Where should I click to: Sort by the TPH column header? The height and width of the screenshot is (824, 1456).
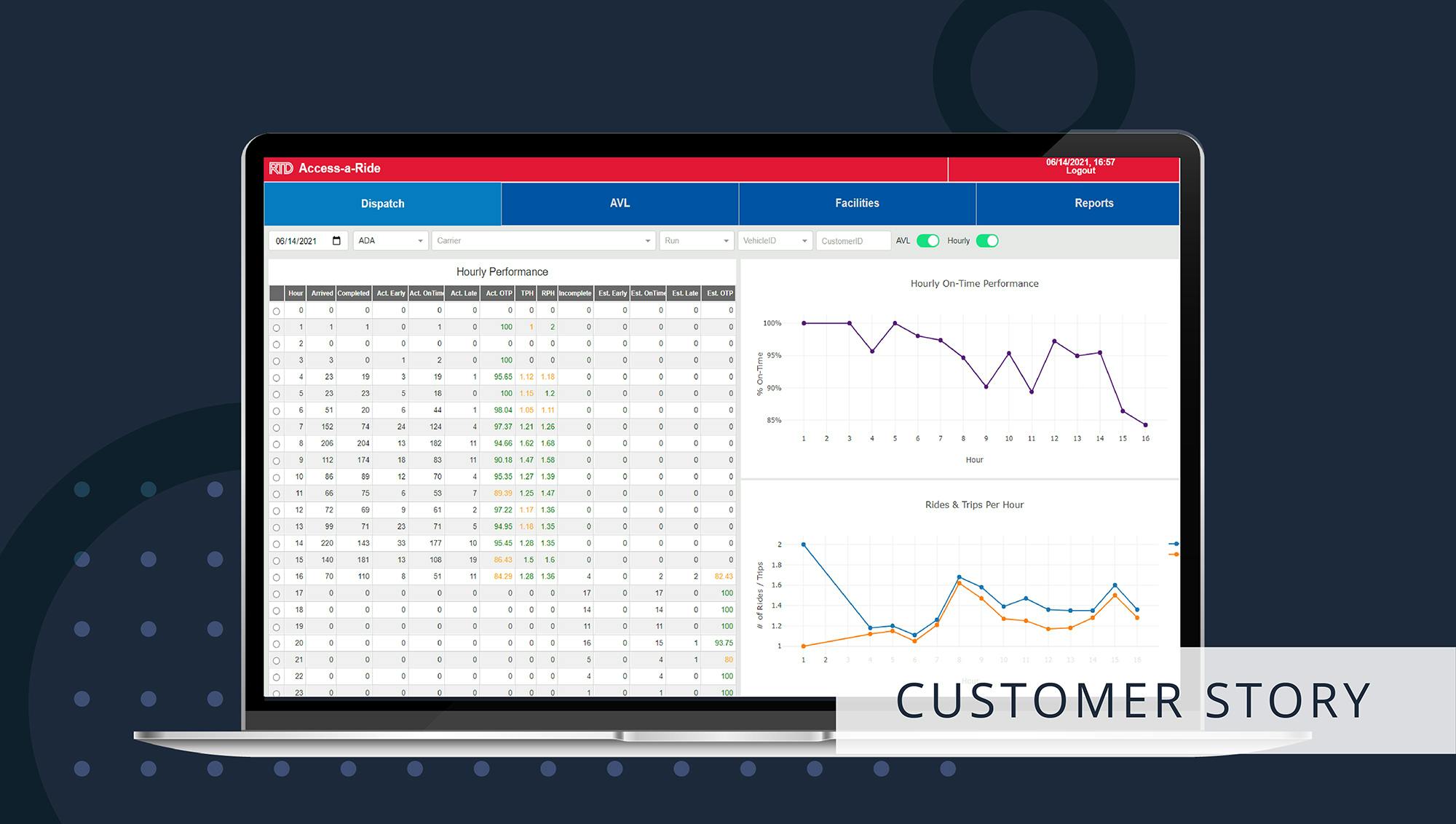(527, 293)
